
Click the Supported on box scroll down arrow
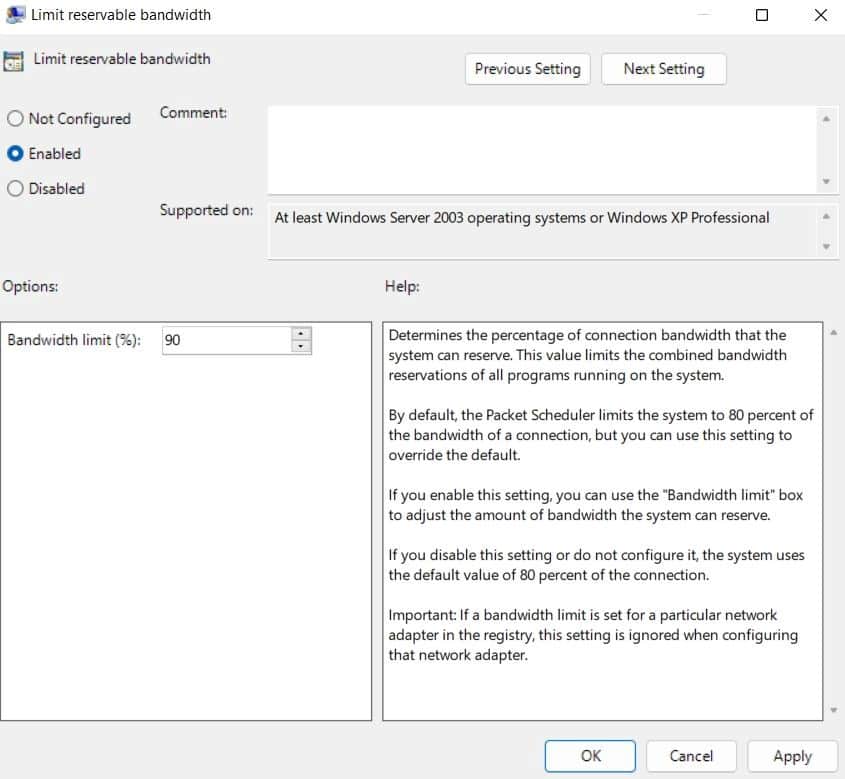tap(826, 245)
